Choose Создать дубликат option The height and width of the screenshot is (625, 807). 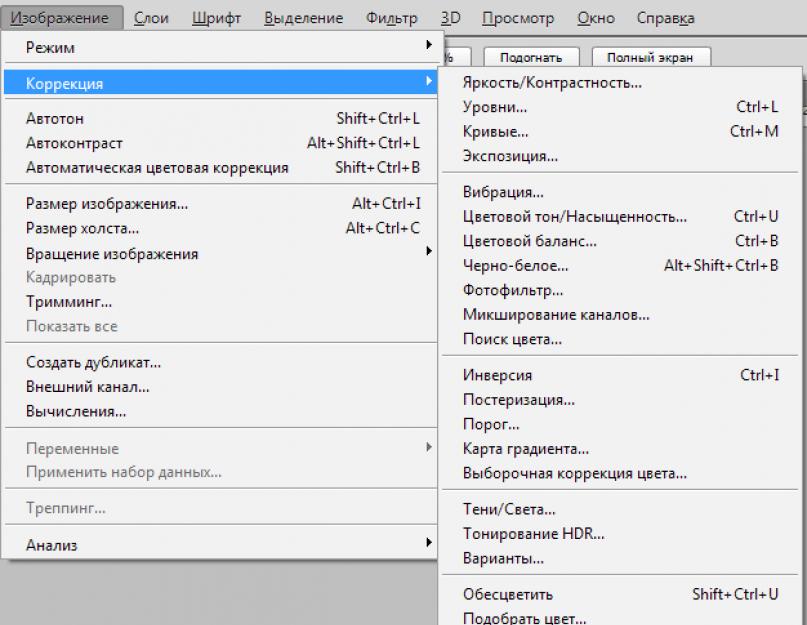coord(93,362)
